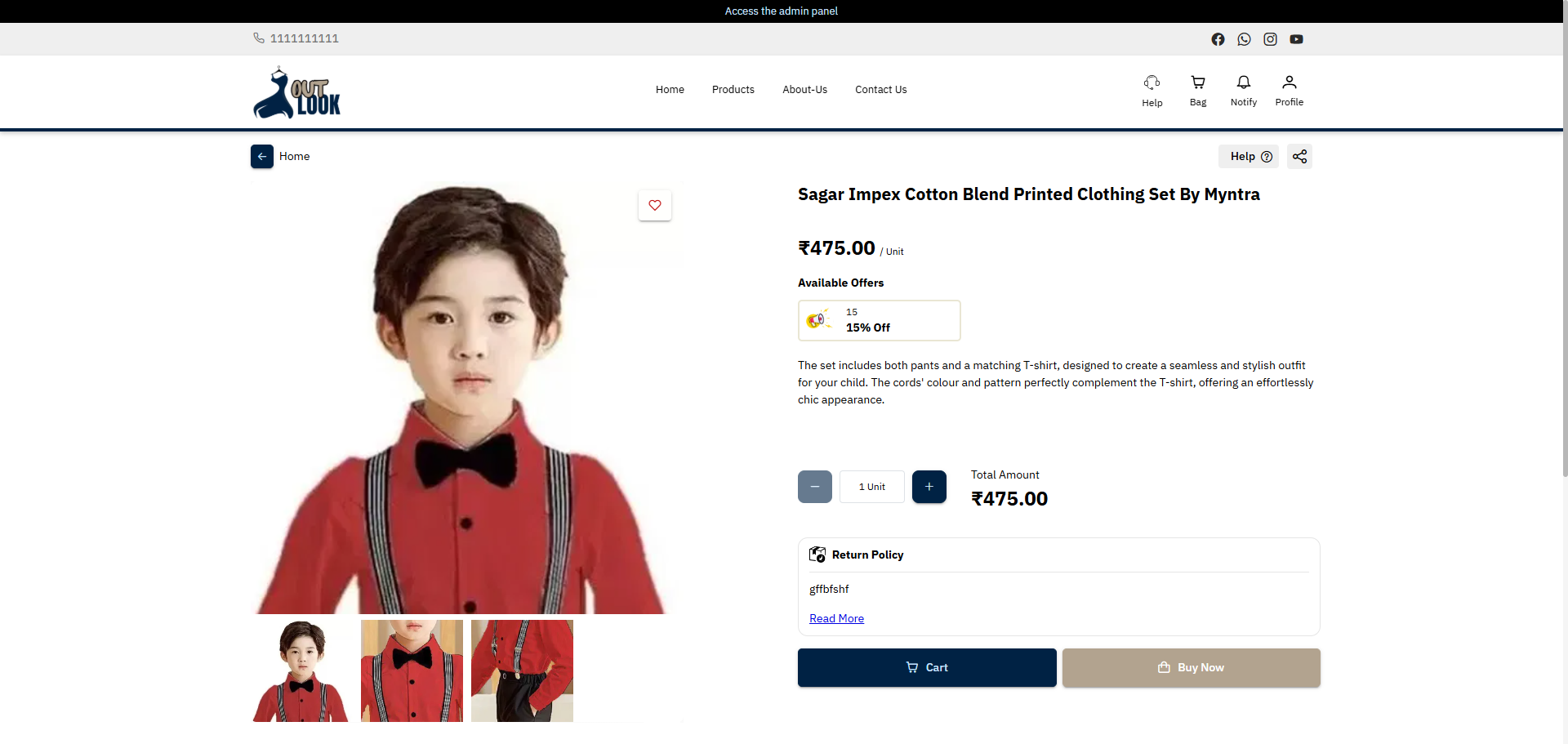
Task: Select the third thumbnail showing black pants
Action: (x=522, y=670)
